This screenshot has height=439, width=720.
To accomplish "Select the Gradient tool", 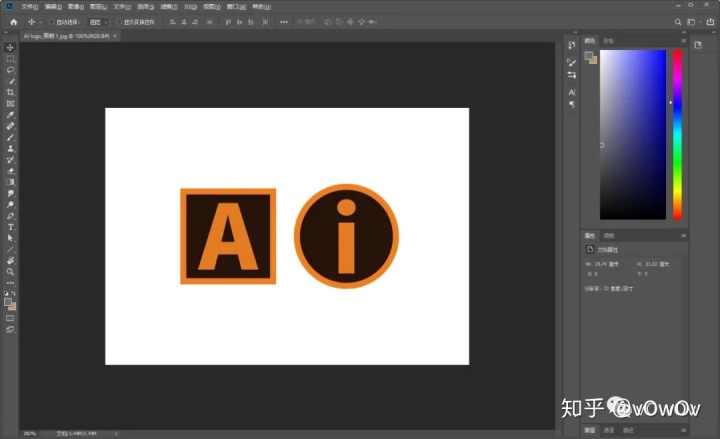I will (10, 182).
